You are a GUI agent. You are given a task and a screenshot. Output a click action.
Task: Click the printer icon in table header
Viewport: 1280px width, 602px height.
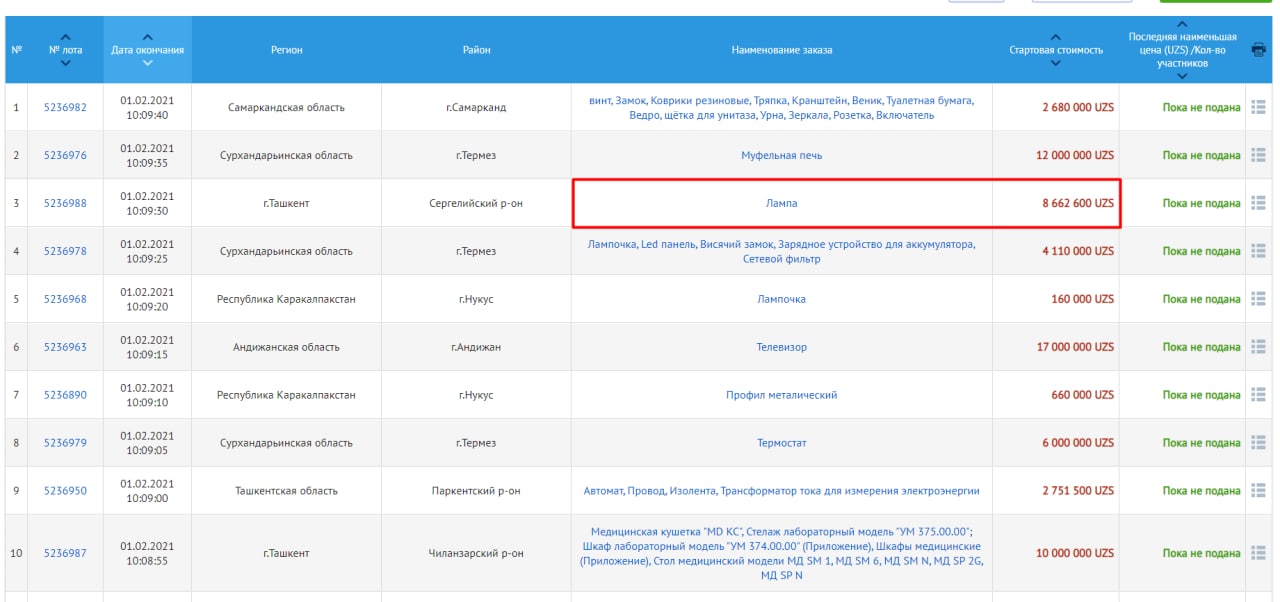click(x=1258, y=50)
